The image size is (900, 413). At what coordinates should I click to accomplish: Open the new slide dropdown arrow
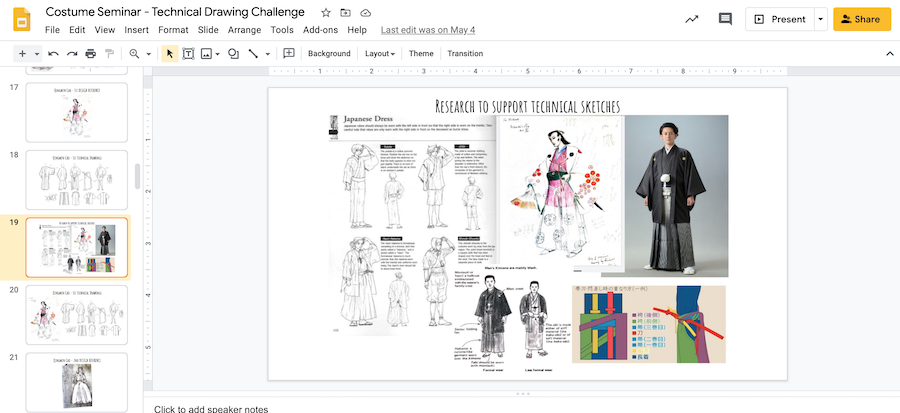(37, 53)
